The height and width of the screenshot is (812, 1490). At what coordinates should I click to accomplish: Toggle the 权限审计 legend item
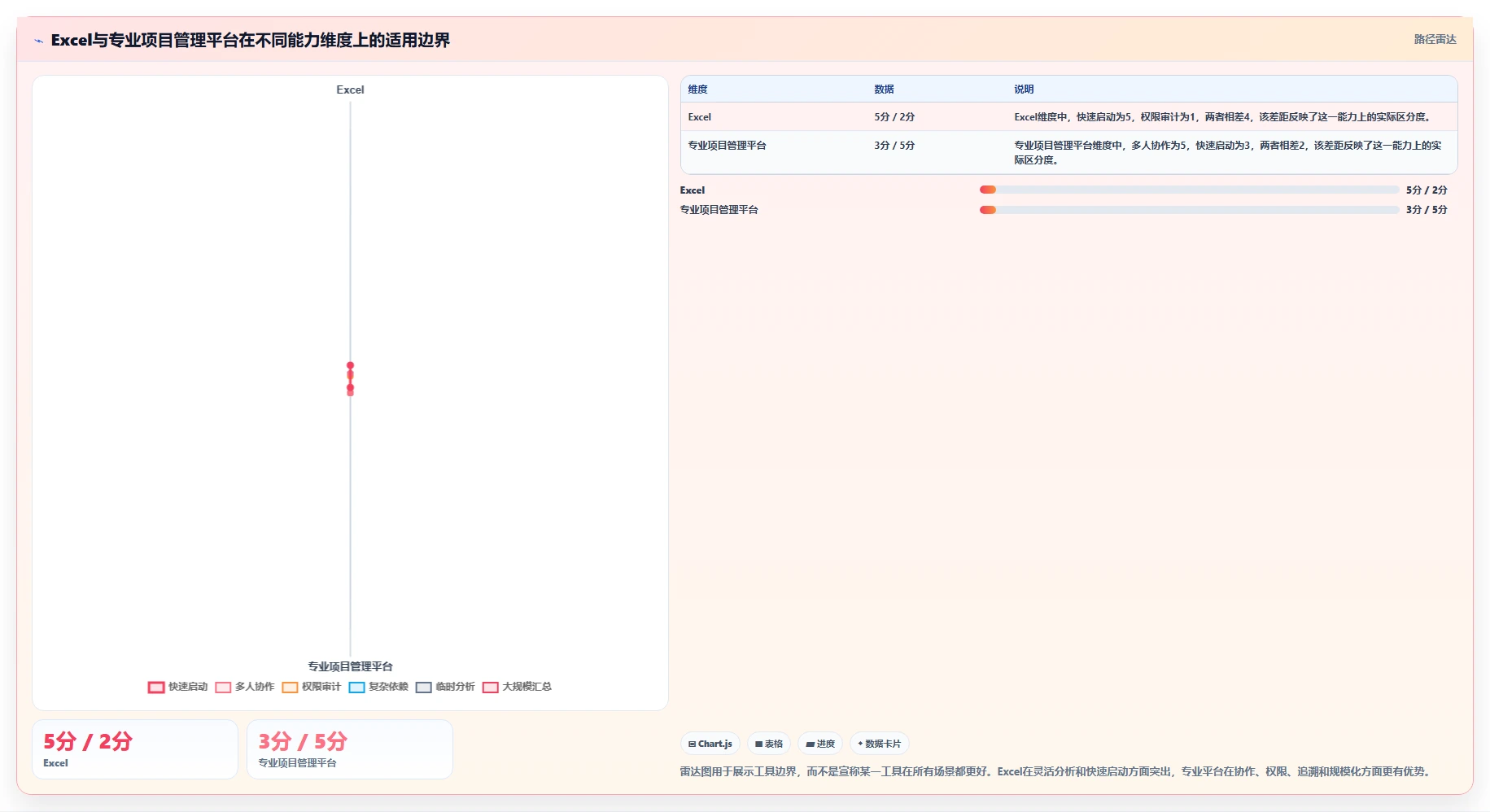pyautogui.click(x=312, y=687)
